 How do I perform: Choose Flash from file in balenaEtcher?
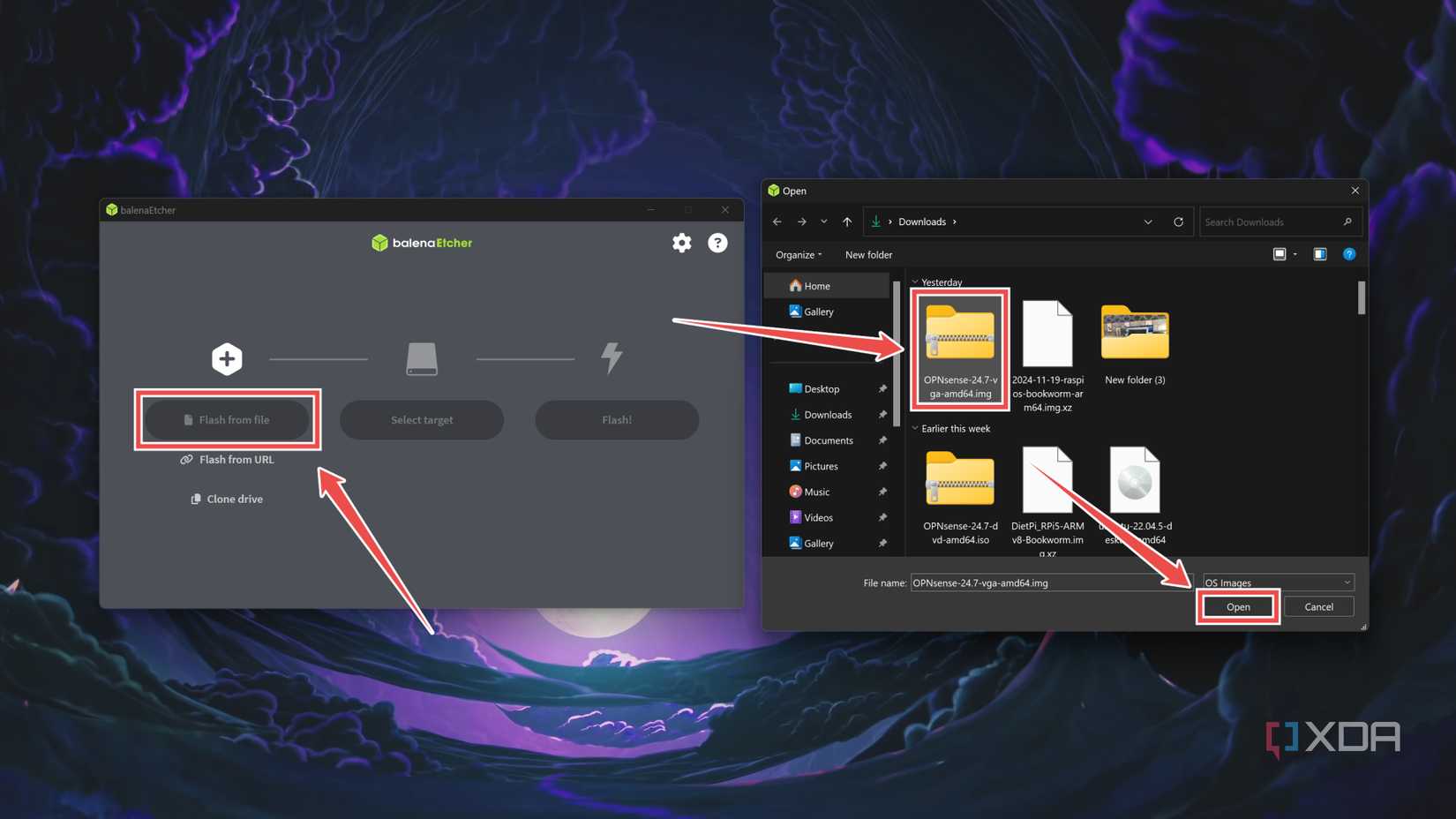[x=227, y=420]
